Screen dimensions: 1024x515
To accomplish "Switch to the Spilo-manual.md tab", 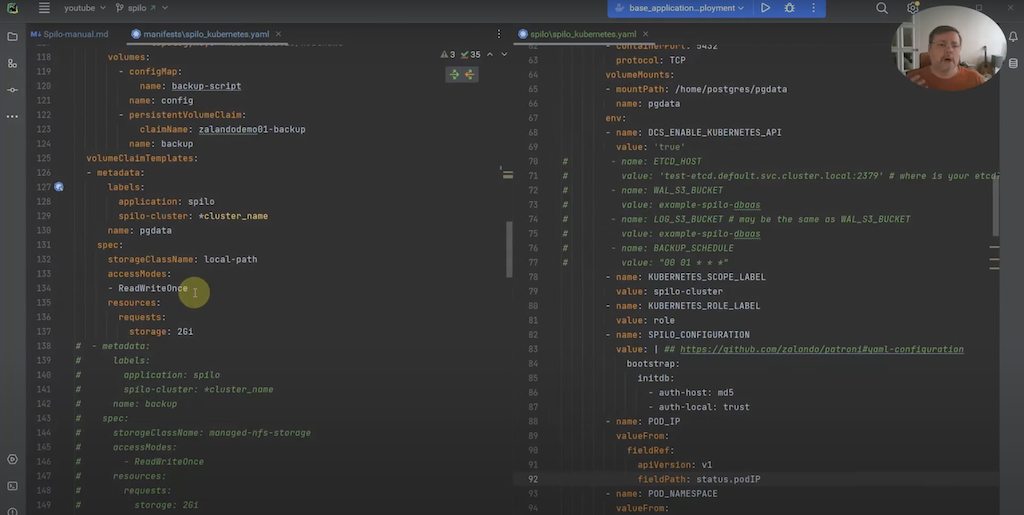I will pyautogui.click(x=70, y=34).
